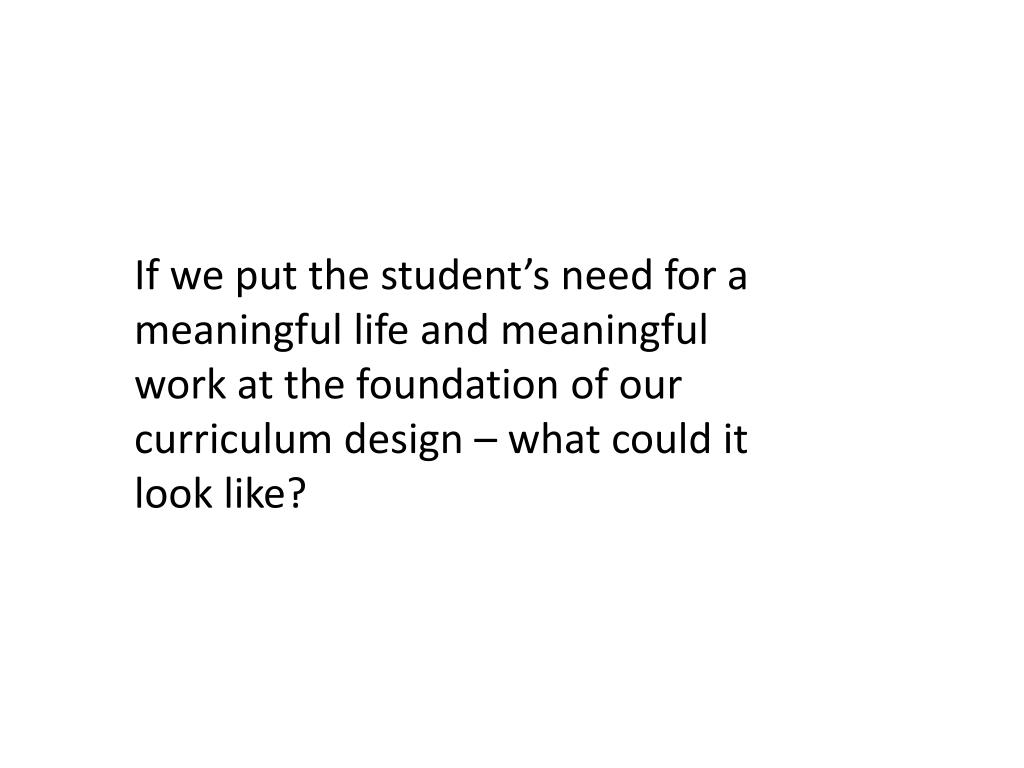The width and height of the screenshot is (1024, 768).
Task: Click the word "meaningful" before "life"
Action: point(238,333)
